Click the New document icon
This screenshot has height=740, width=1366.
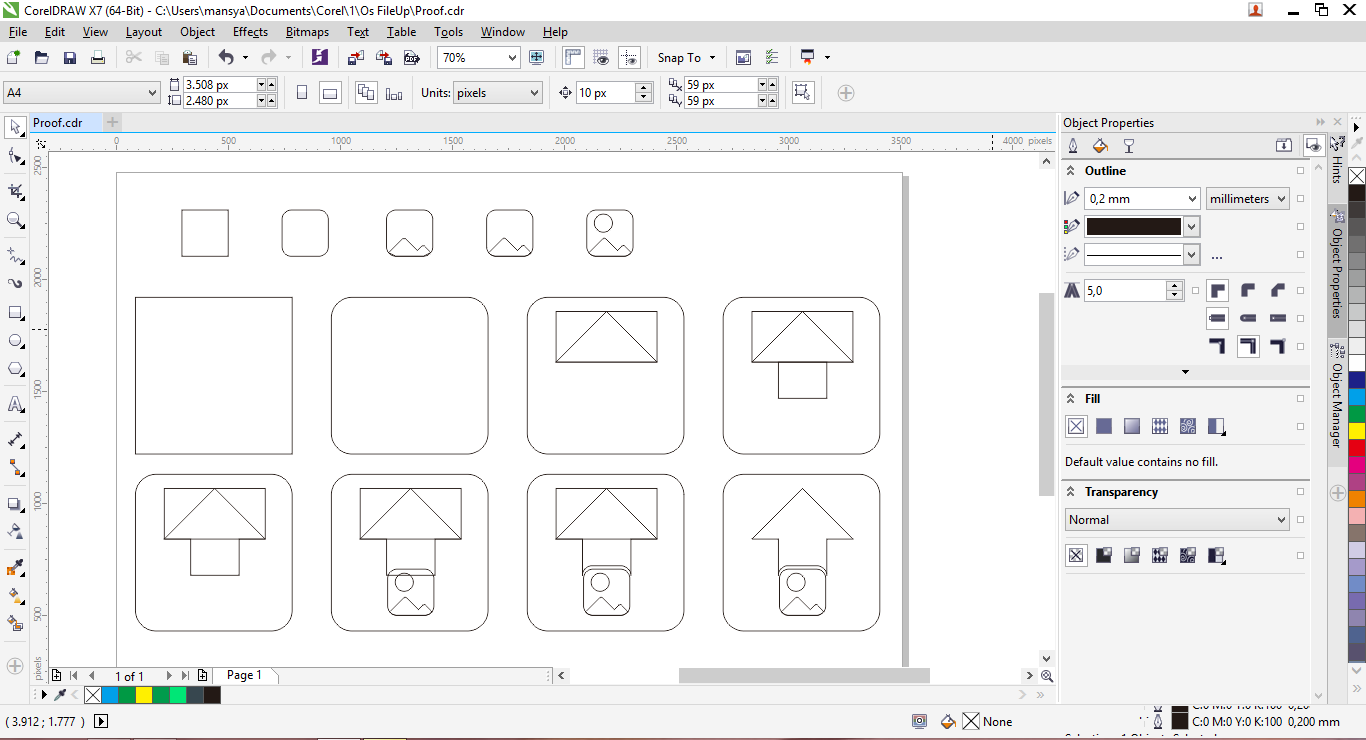pyautogui.click(x=13, y=58)
